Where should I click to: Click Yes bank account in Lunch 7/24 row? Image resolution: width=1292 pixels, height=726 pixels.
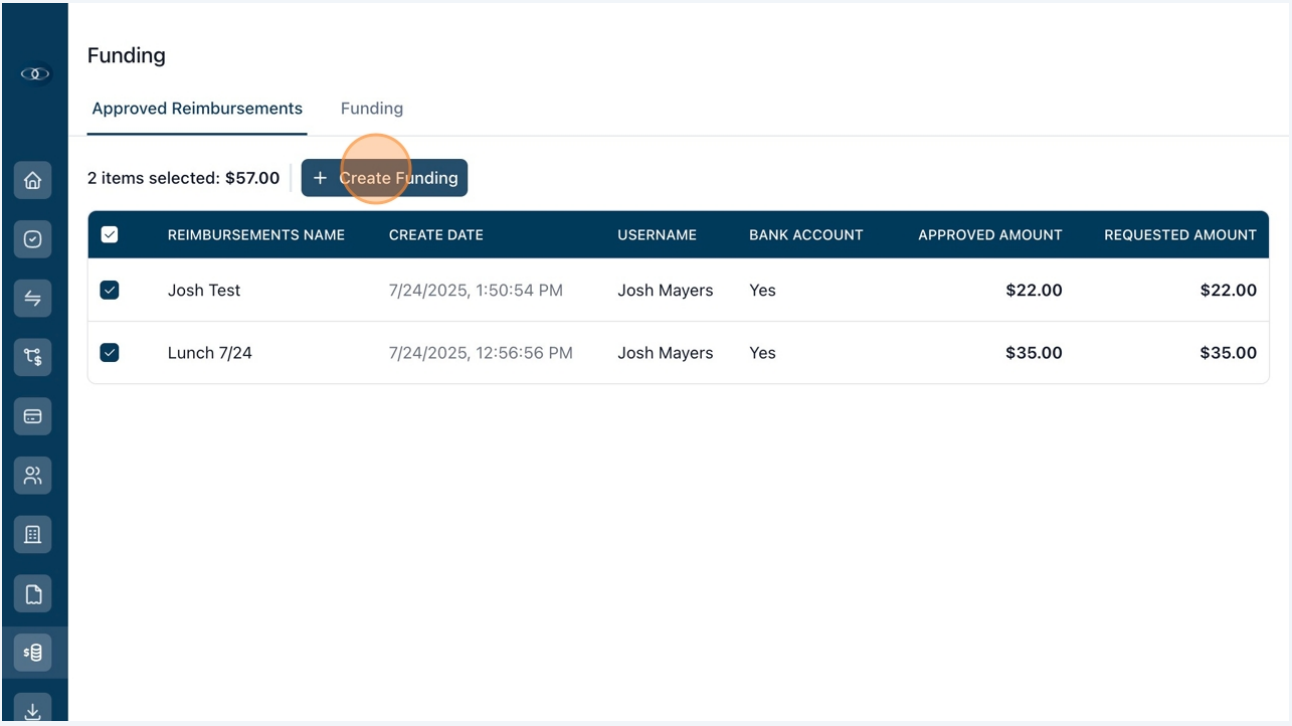click(762, 352)
